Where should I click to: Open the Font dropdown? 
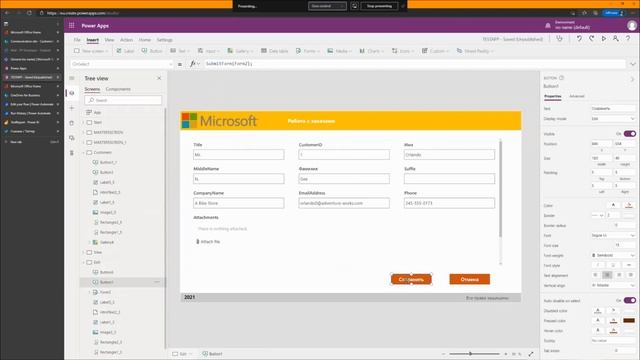613,236
